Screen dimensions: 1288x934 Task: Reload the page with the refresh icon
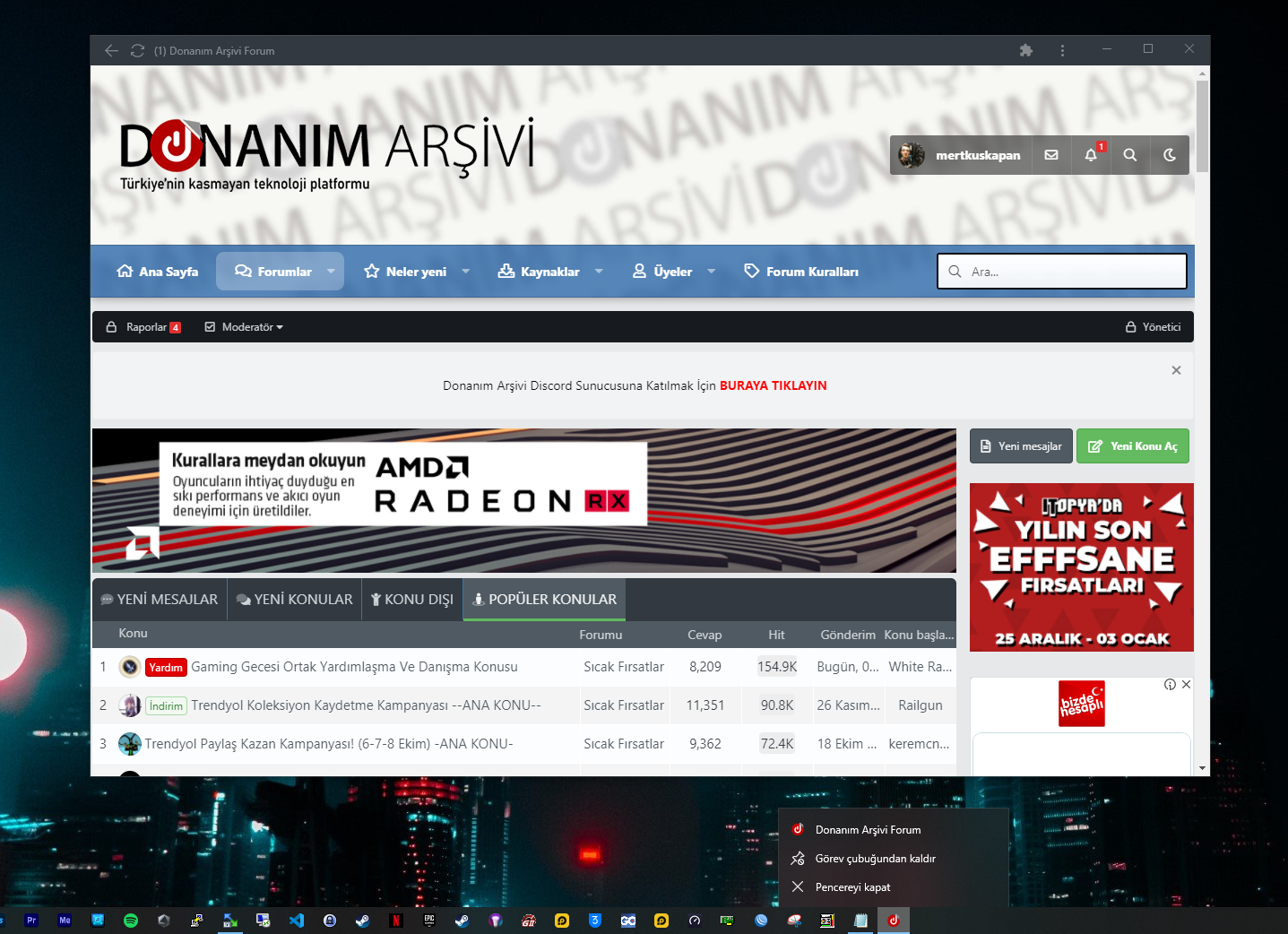[137, 51]
